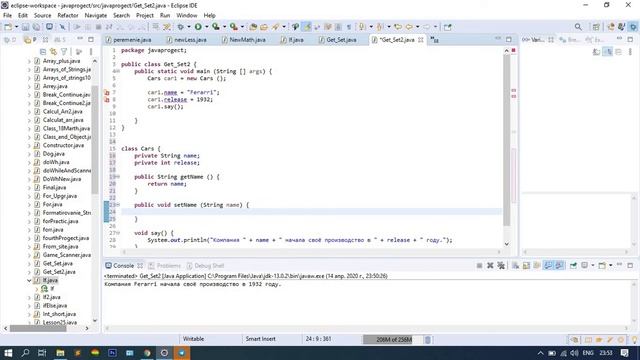640x360 pixels.
Task: Toggle Show Type Names in Variables view
Action: pos(596,52)
